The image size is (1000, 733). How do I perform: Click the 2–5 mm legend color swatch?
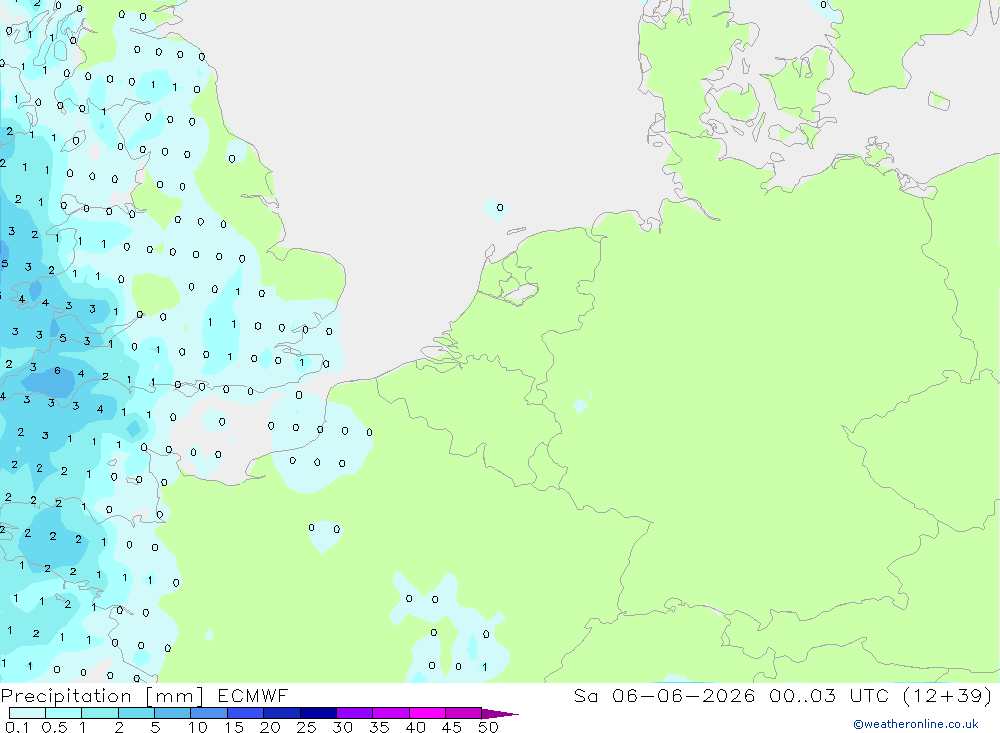click(136, 713)
